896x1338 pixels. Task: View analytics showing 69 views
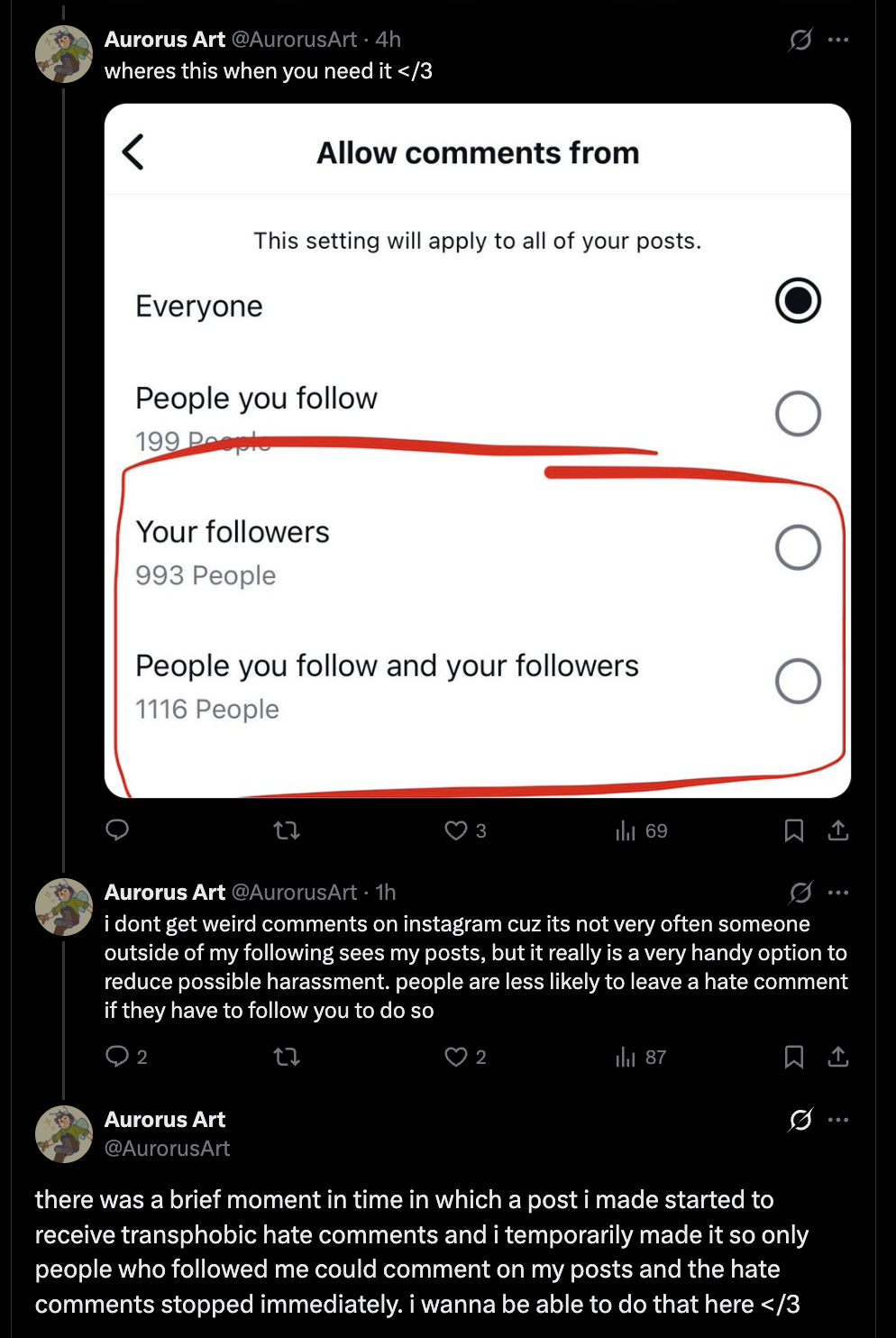click(x=626, y=830)
